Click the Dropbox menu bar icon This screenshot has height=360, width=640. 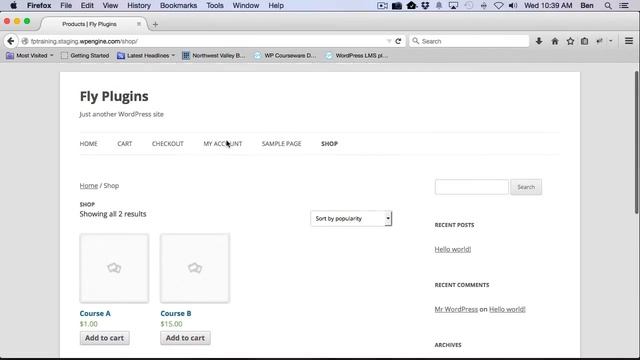pos(425,5)
